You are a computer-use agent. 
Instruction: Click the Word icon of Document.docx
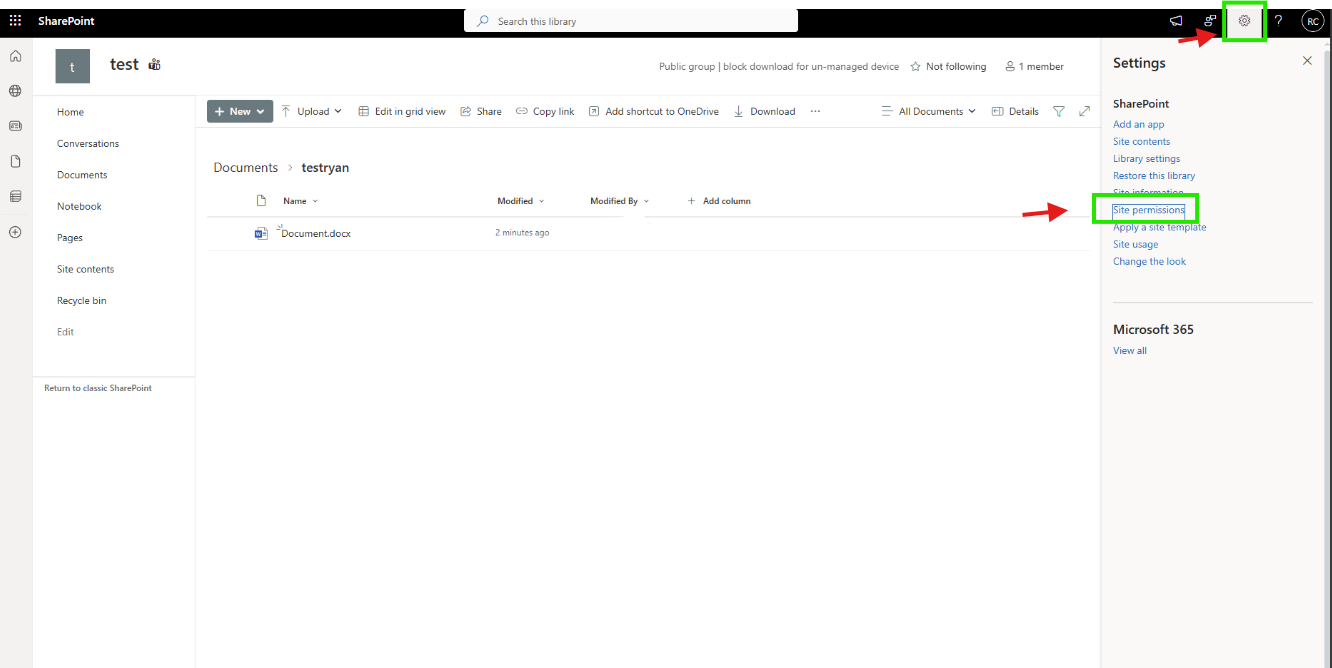pyautogui.click(x=261, y=233)
